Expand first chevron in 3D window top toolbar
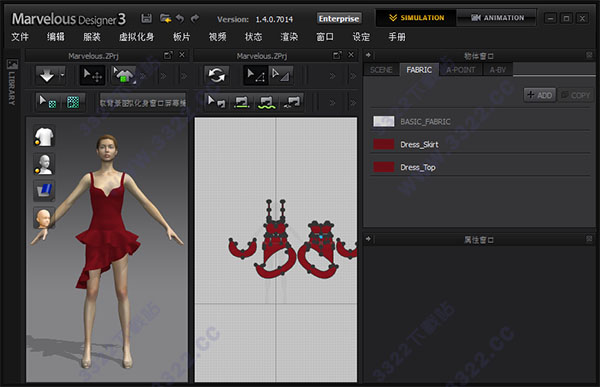Viewport: 600px width, 387px height. pos(143,75)
